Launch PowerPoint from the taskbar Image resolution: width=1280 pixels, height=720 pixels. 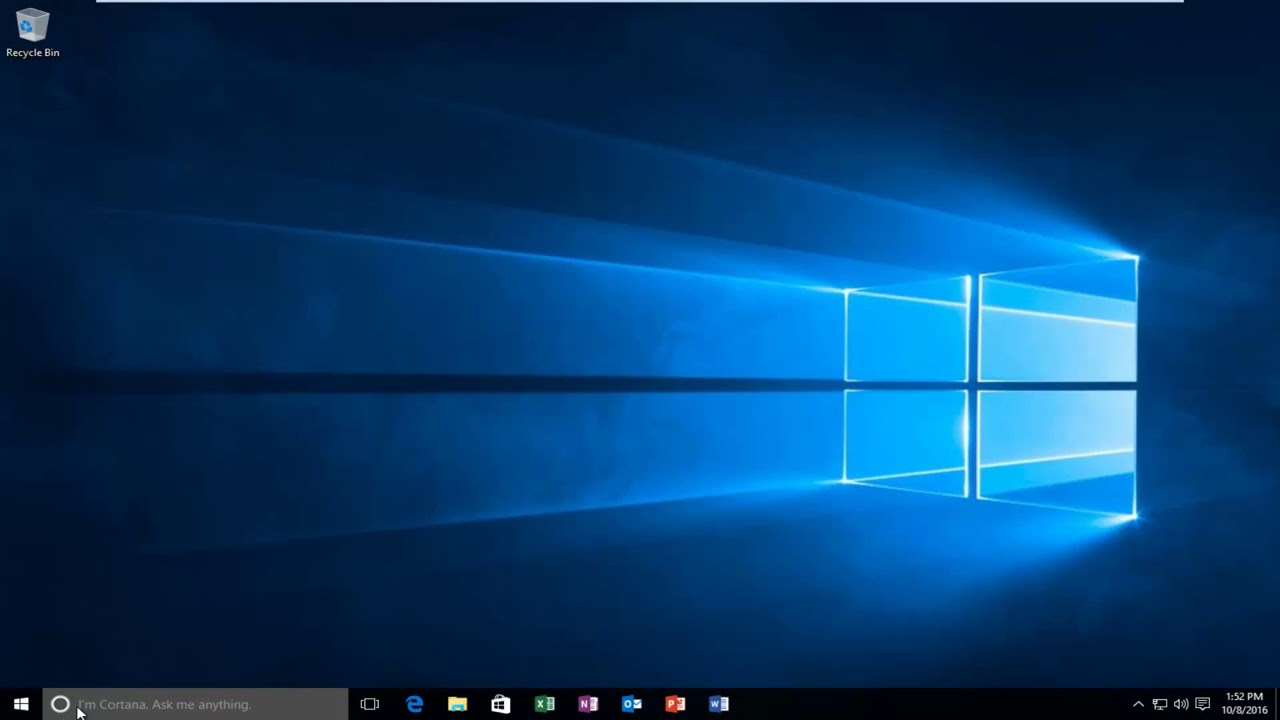[675, 704]
